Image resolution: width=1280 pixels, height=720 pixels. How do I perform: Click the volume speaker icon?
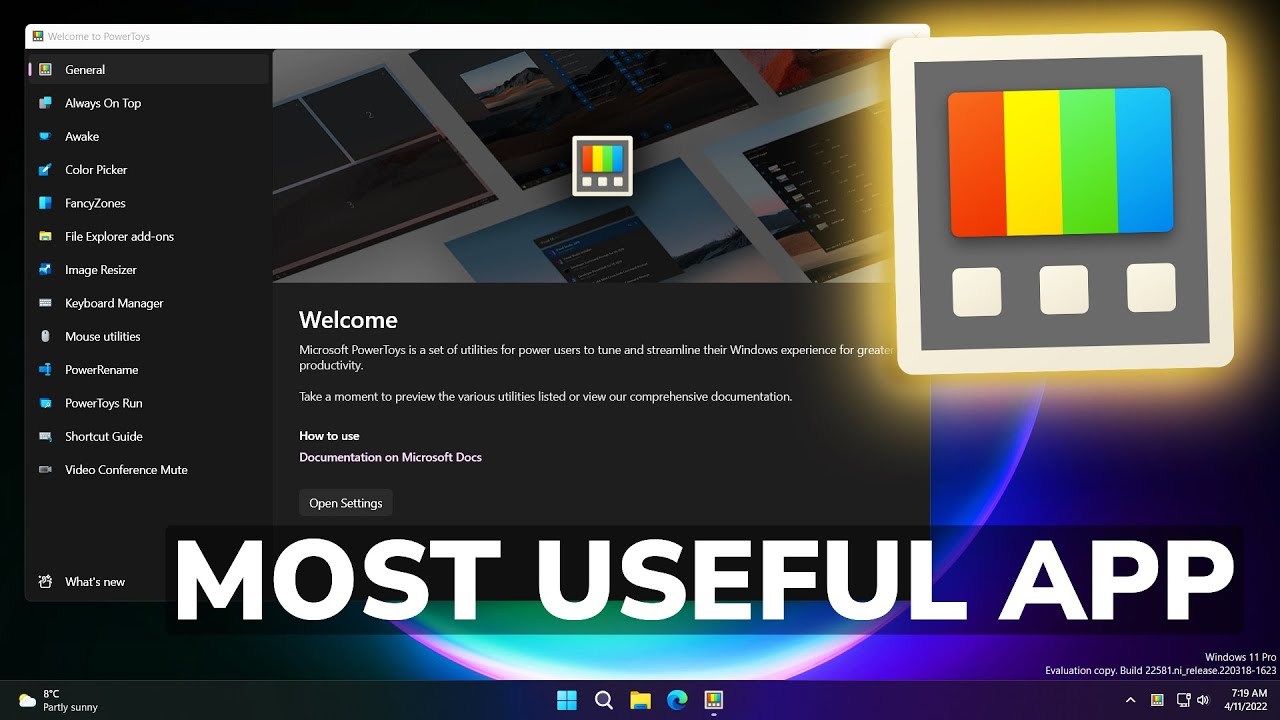pyautogui.click(x=1202, y=700)
